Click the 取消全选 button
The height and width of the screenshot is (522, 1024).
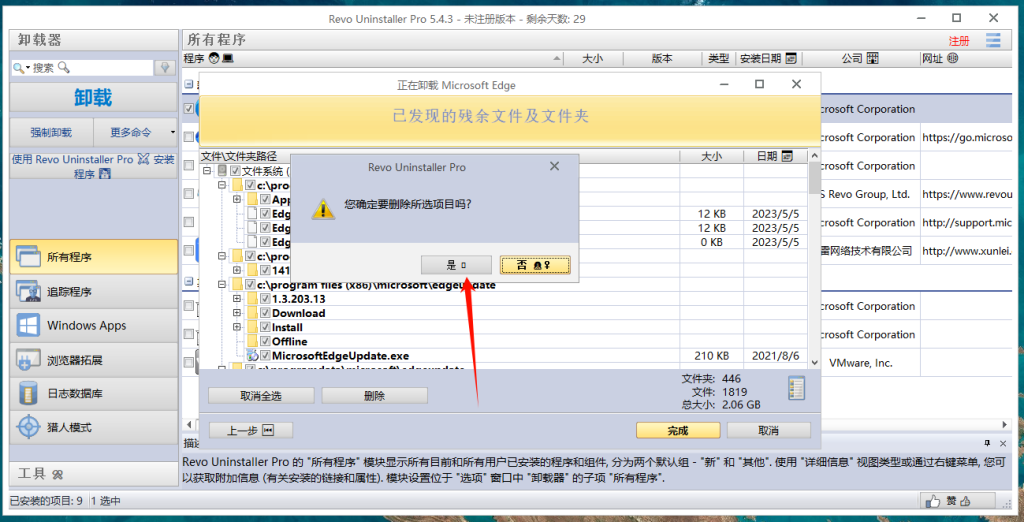point(261,396)
